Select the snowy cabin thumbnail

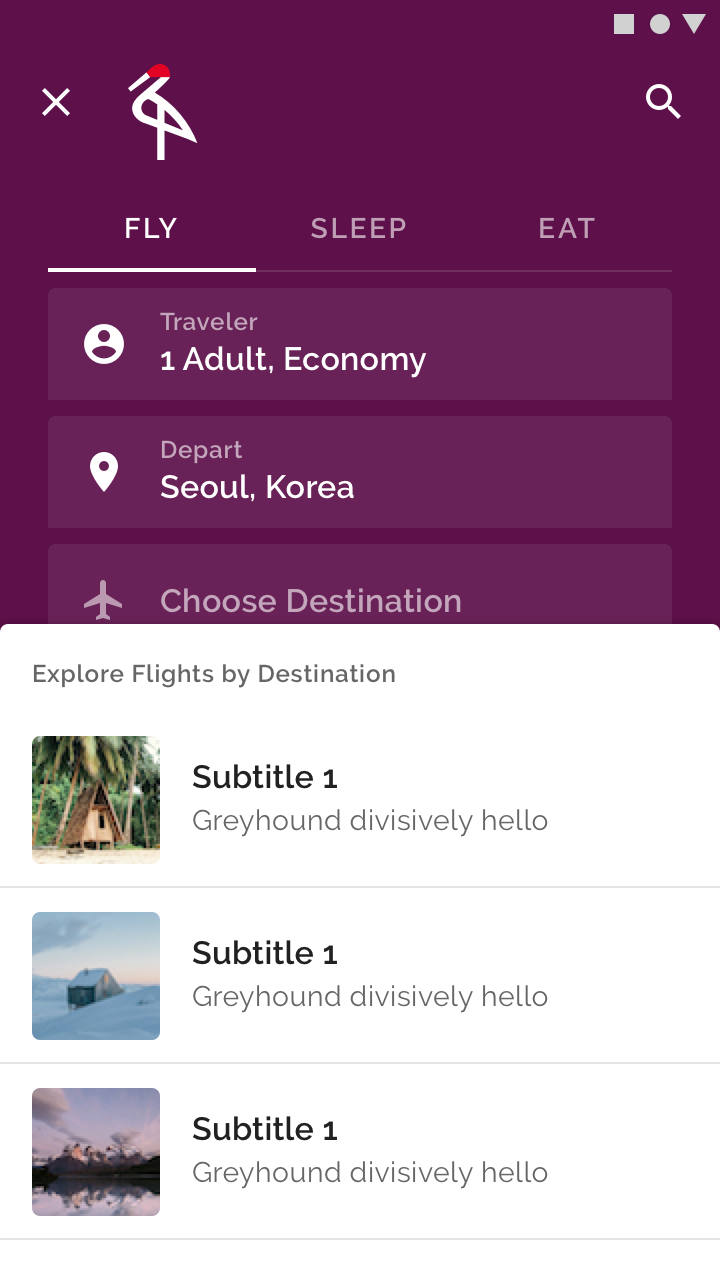click(96, 976)
